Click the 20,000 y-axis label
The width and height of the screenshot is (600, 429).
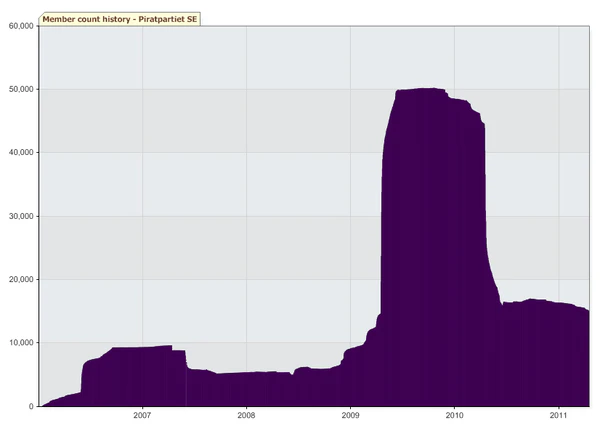(18, 279)
